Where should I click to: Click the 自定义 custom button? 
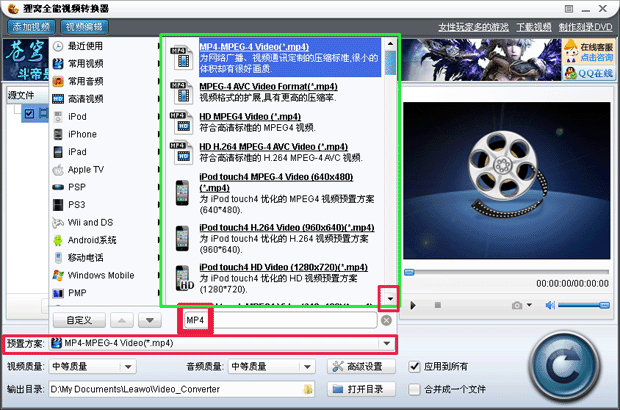point(79,320)
